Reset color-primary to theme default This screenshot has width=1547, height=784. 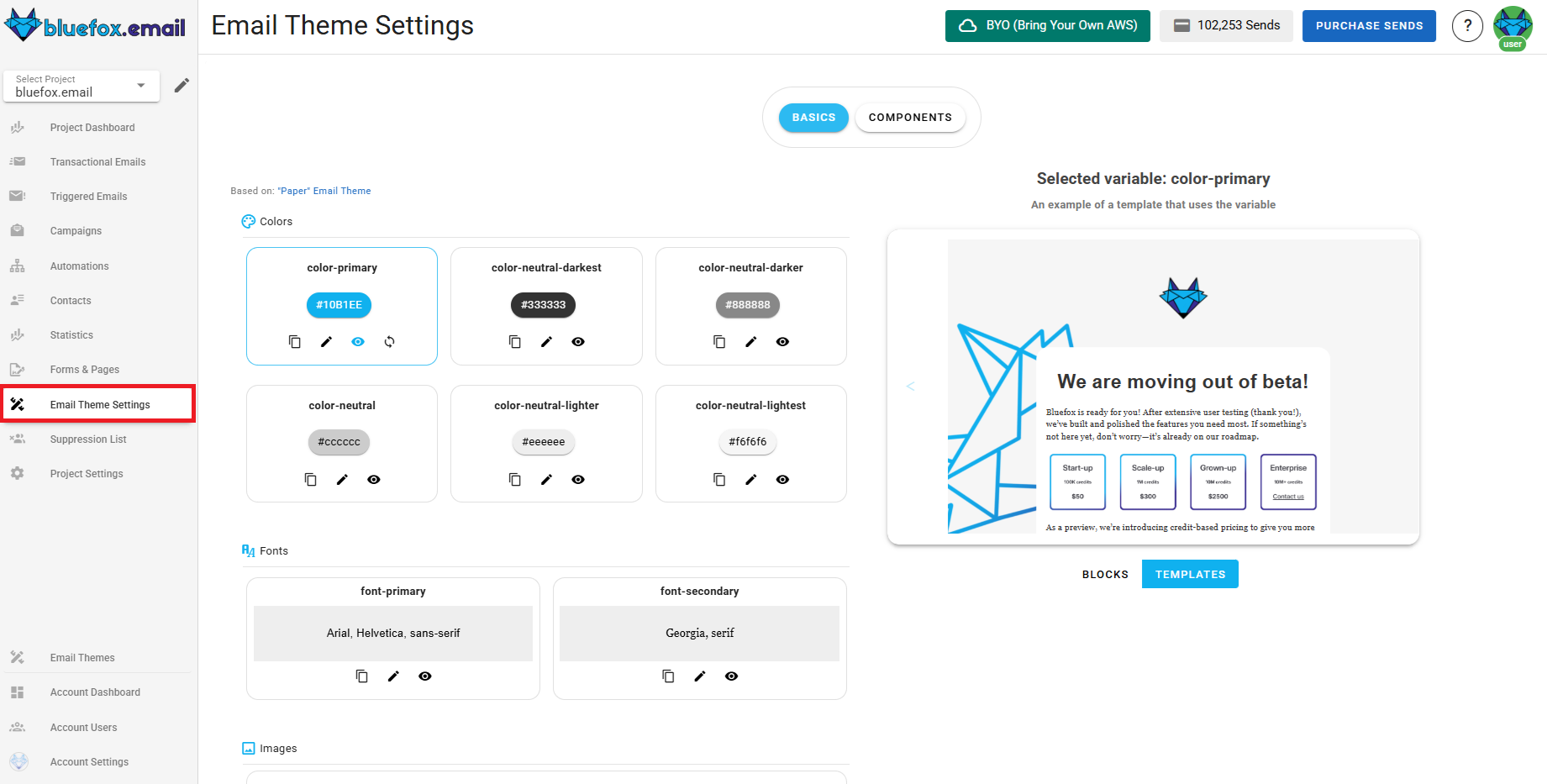(389, 341)
